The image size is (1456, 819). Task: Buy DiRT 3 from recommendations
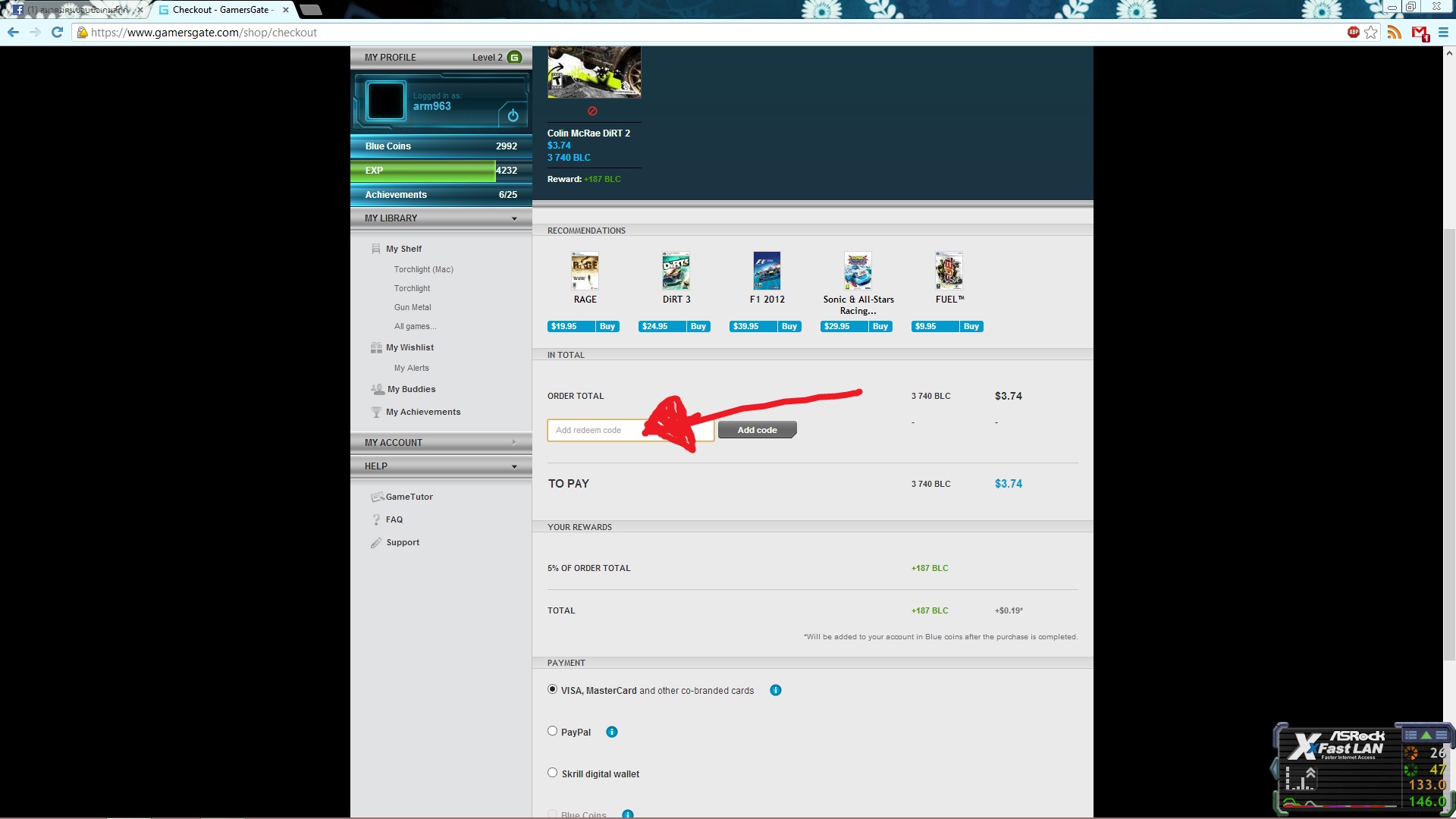point(698,326)
